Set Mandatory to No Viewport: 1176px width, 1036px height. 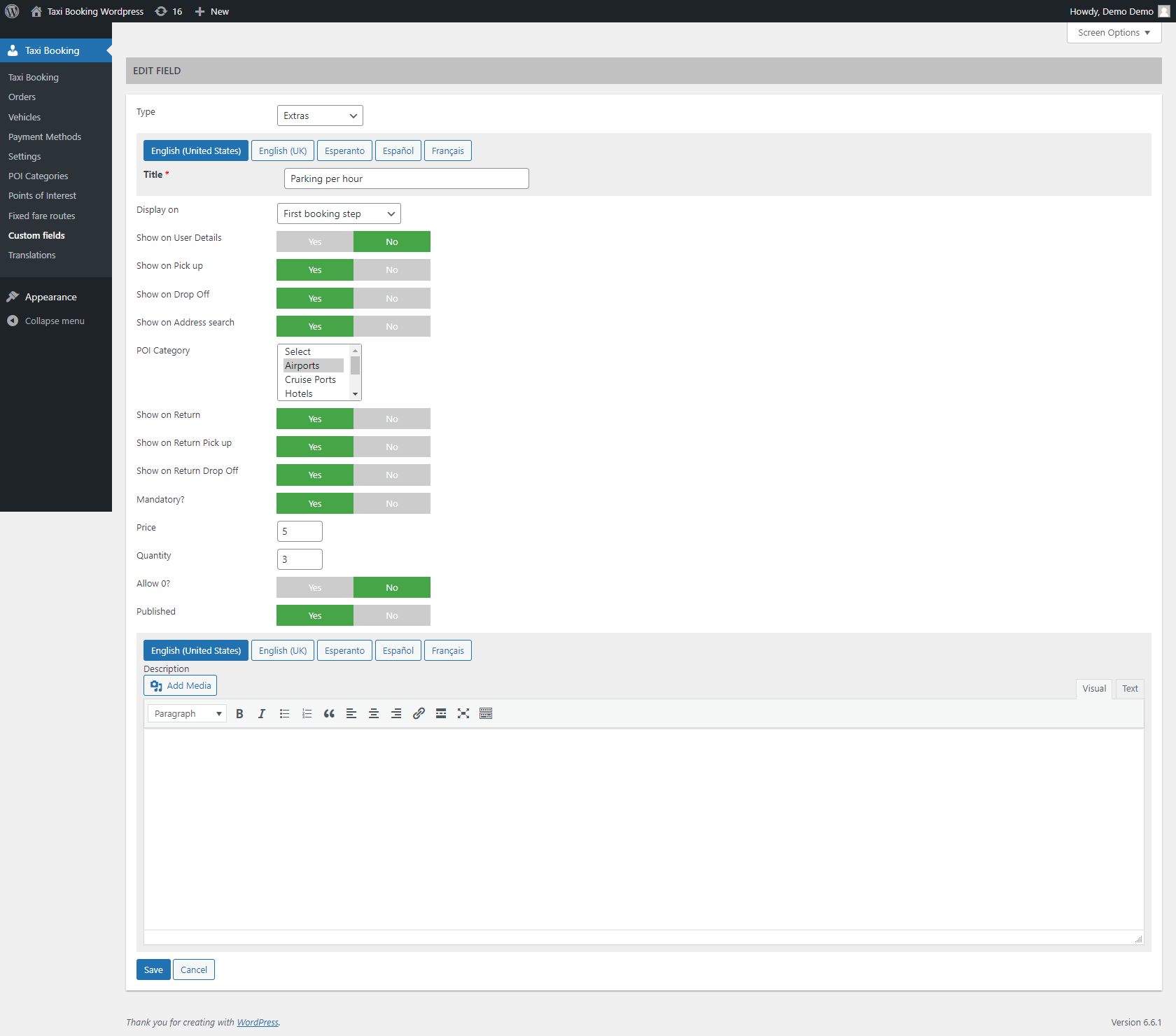[392, 503]
